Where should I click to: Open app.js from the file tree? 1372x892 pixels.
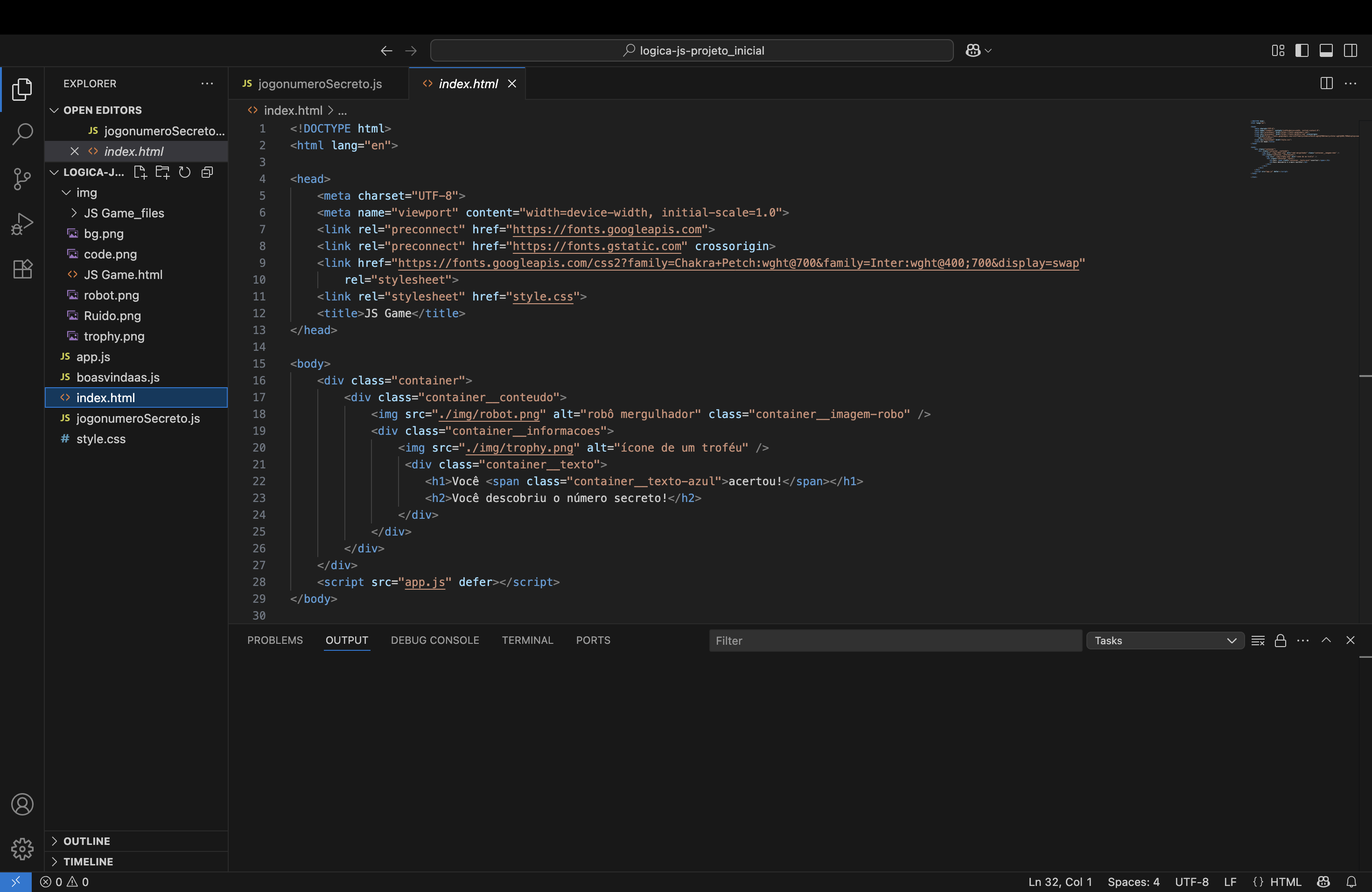(136, 357)
